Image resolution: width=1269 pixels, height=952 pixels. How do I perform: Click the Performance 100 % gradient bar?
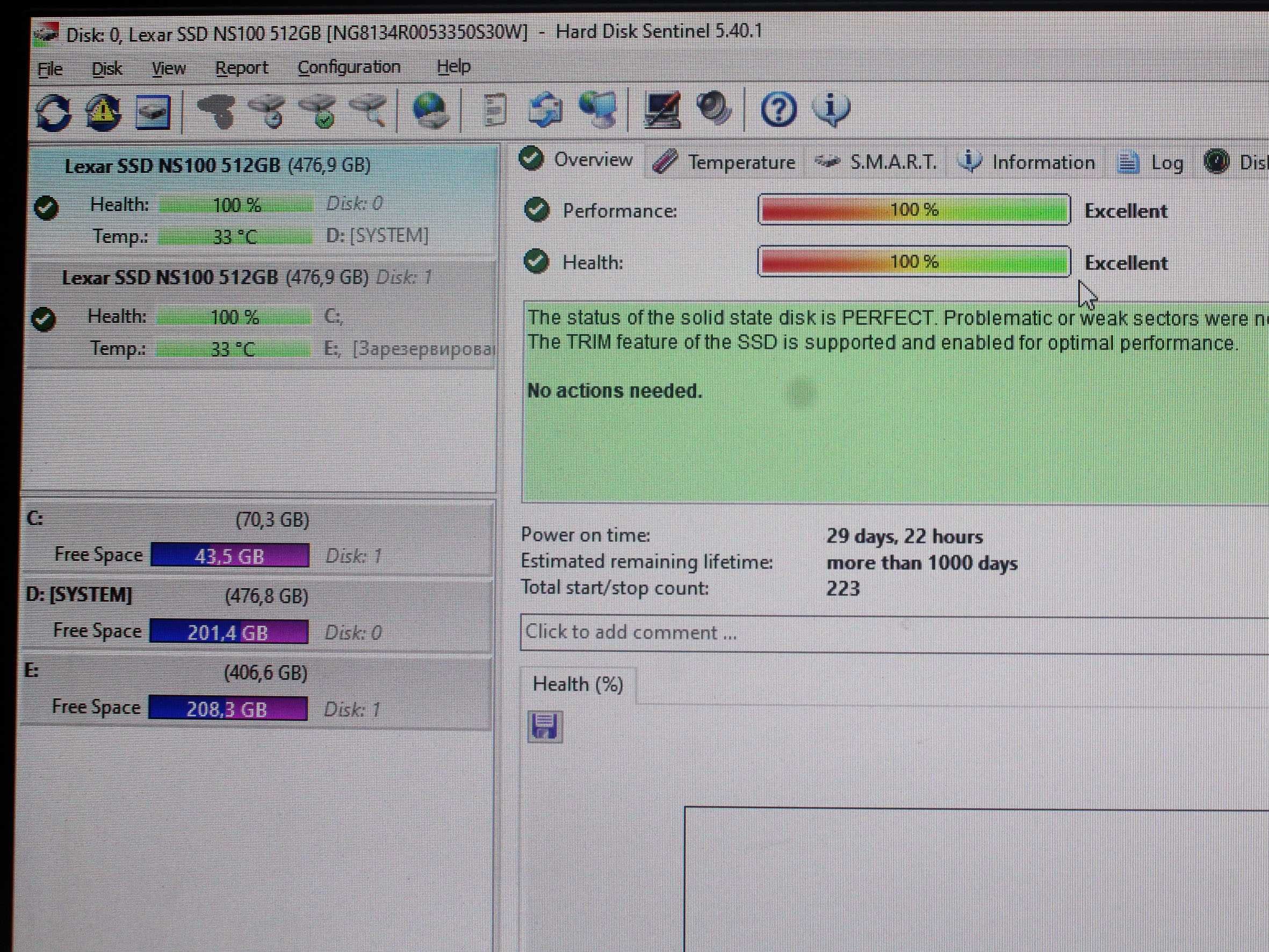(914, 210)
